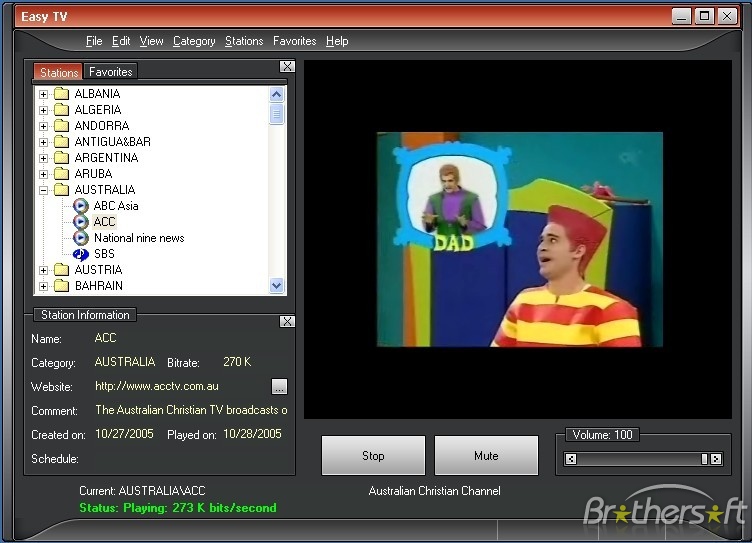This screenshot has height=543, width=752.
Task: Click the Australian Christian Channel caption
Action: coord(435,491)
